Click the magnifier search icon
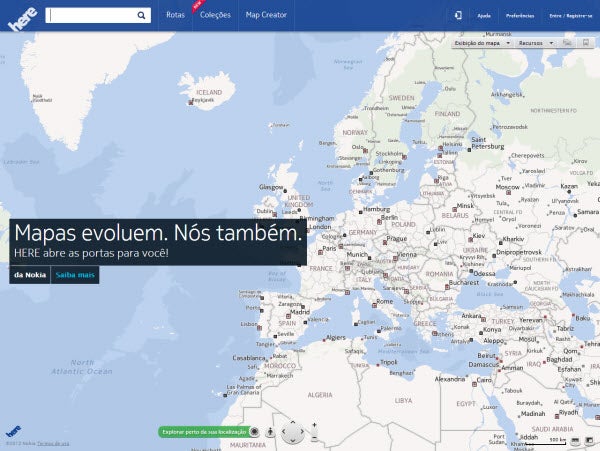This screenshot has height=451, width=600. (142, 16)
